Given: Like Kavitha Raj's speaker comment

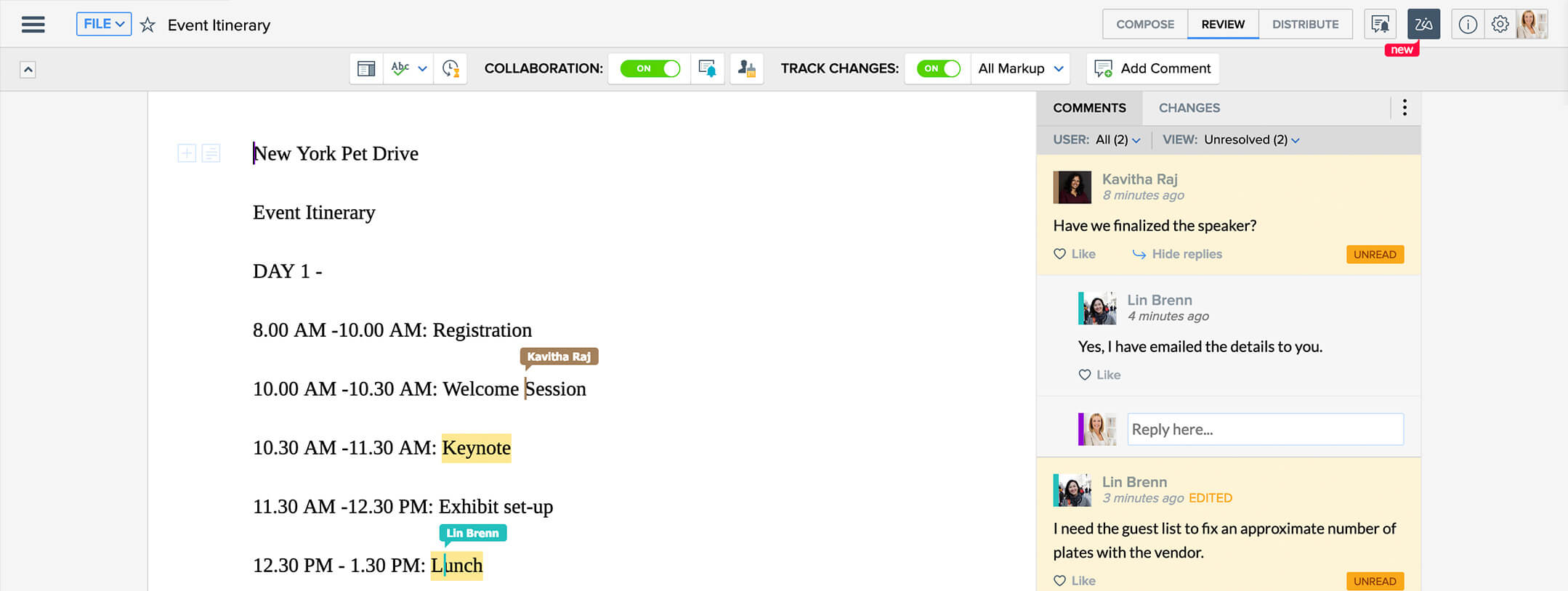Looking at the screenshot, I should click(1075, 254).
